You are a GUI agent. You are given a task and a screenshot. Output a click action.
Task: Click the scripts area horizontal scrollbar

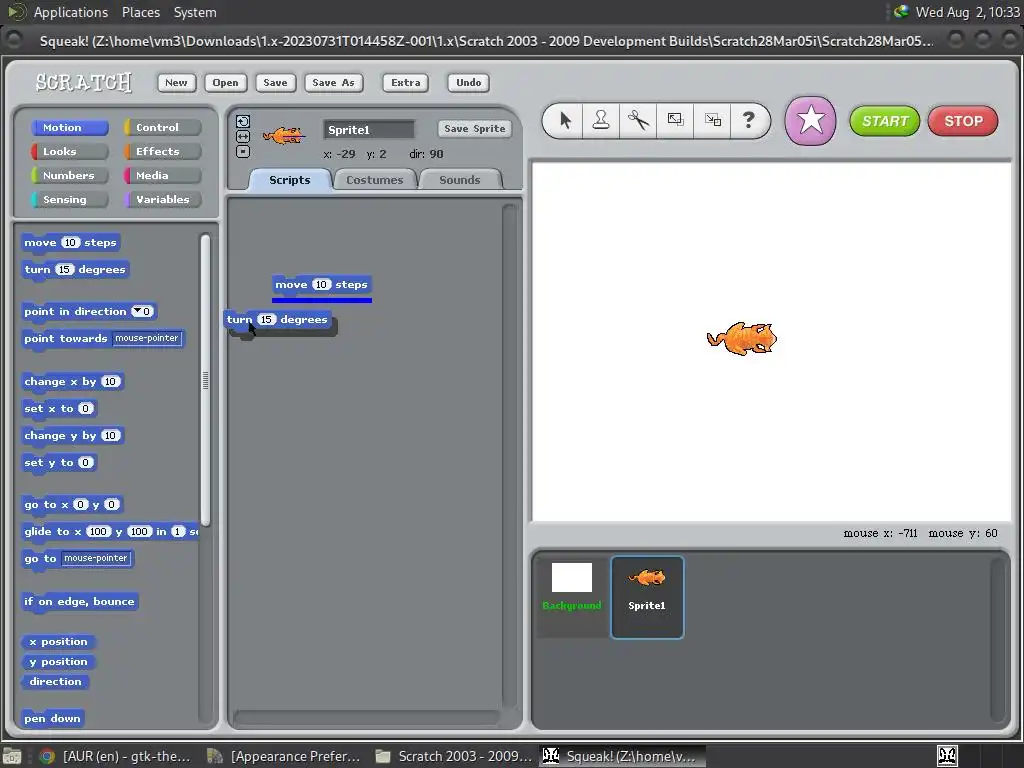coord(367,718)
